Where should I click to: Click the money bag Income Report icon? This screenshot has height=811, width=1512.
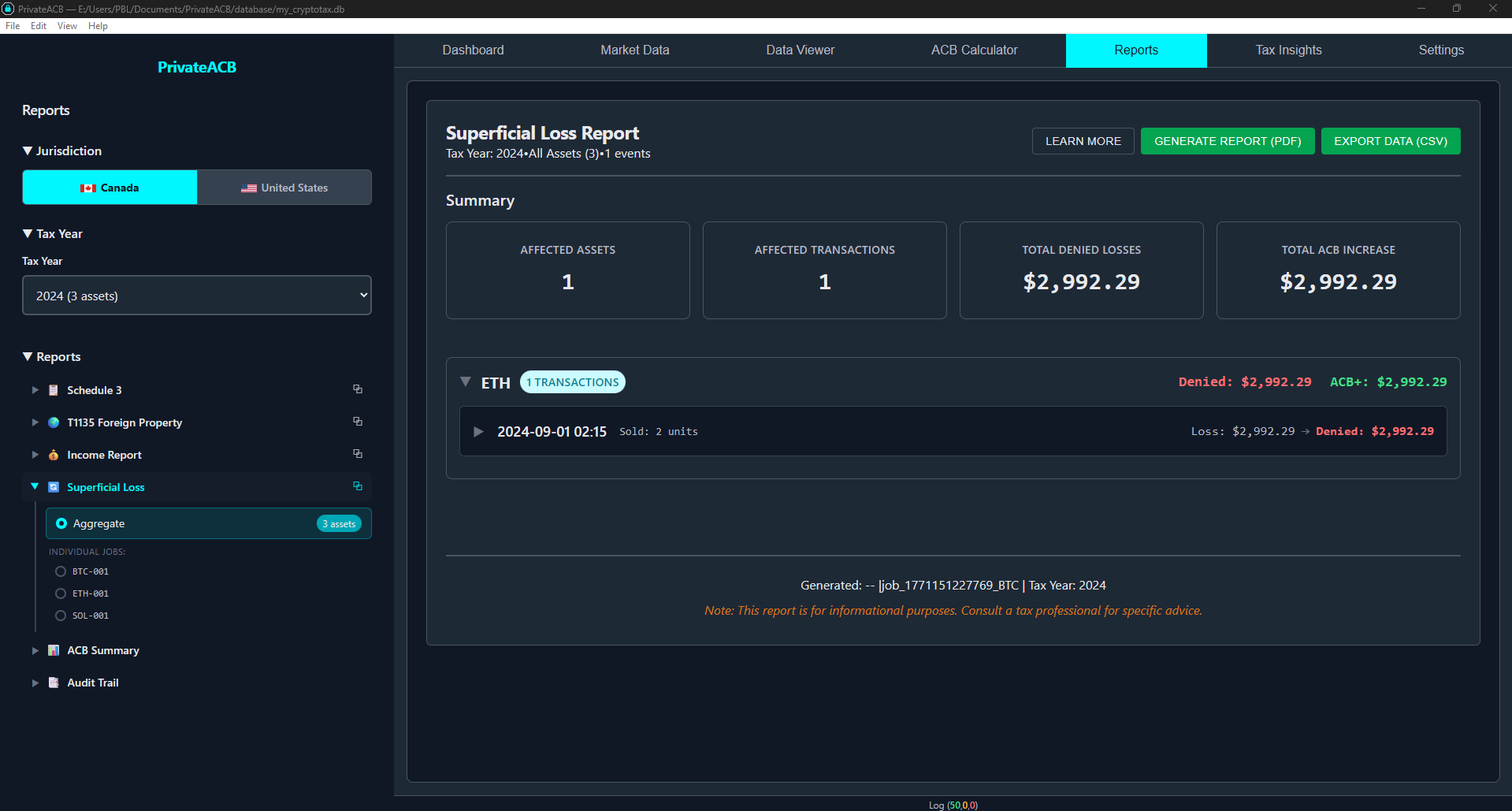click(x=54, y=455)
